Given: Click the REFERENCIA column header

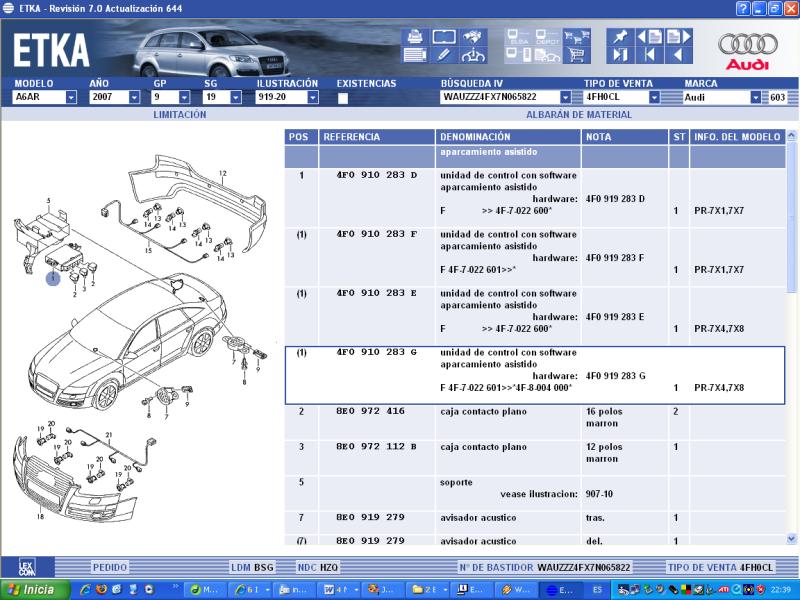Looking at the screenshot, I should tap(377, 137).
